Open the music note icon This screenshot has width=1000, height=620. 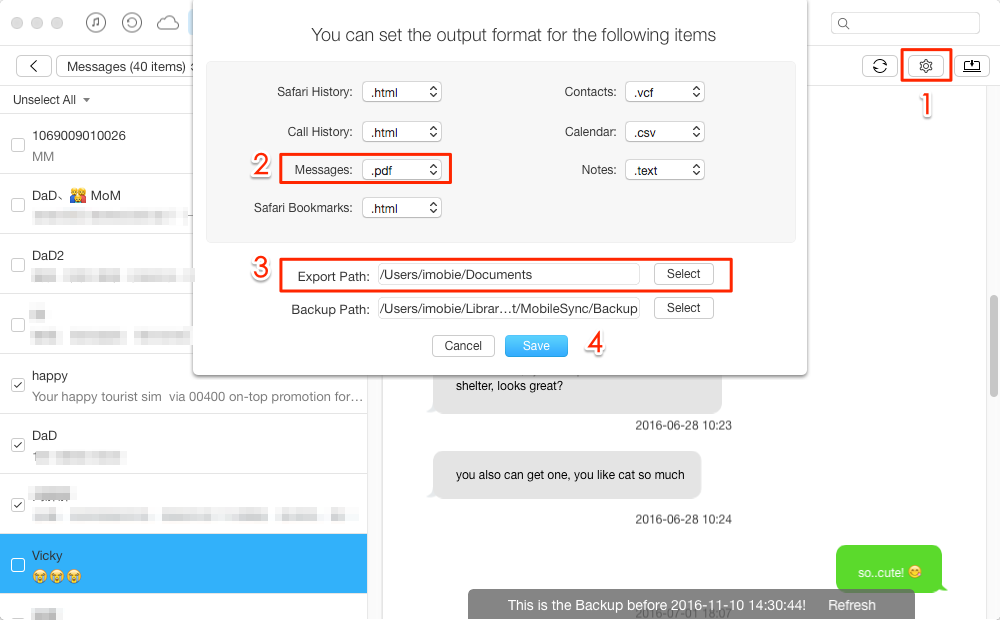pyautogui.click(x=96, y=23)
